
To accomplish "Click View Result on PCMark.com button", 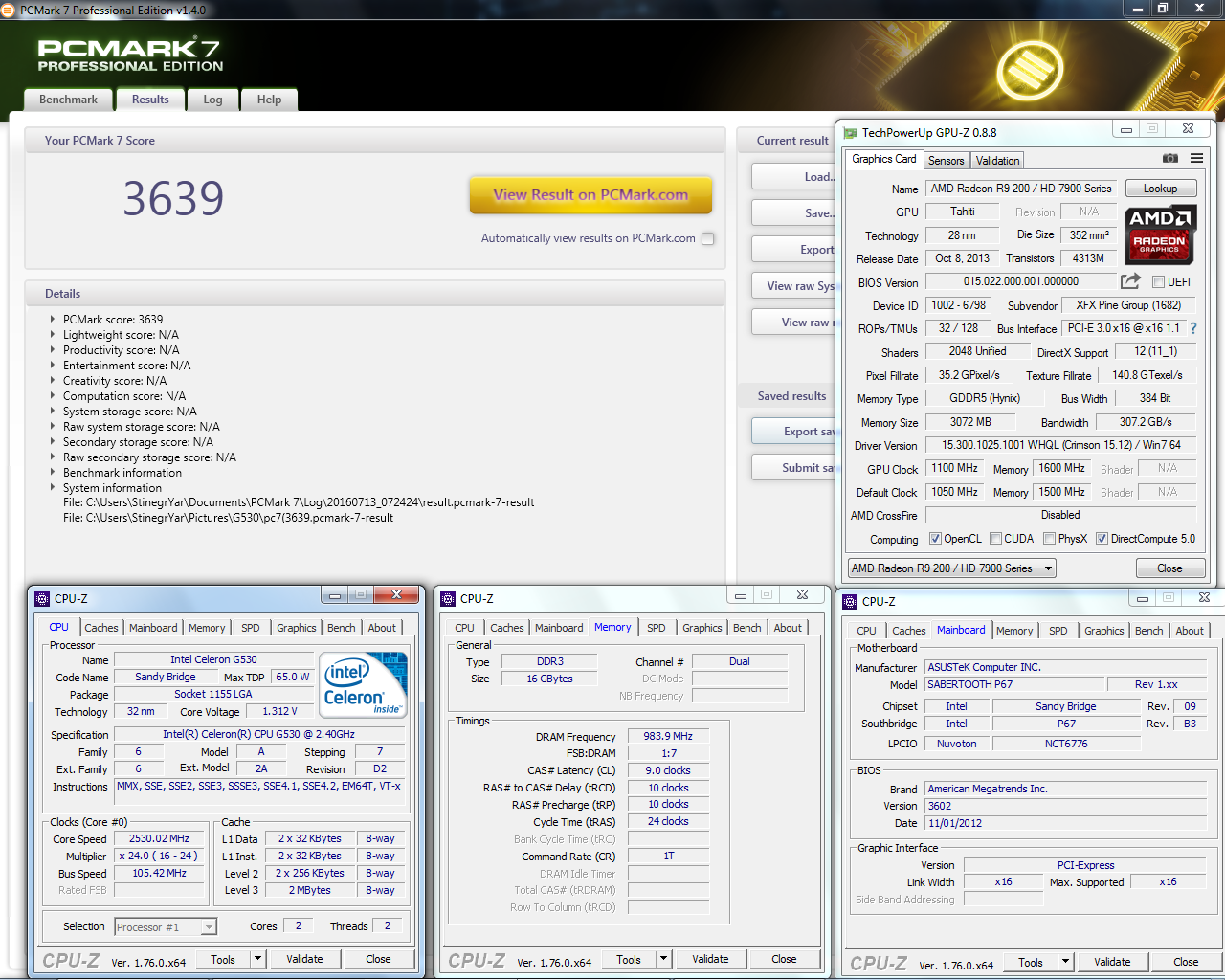I will coord(590,195).
